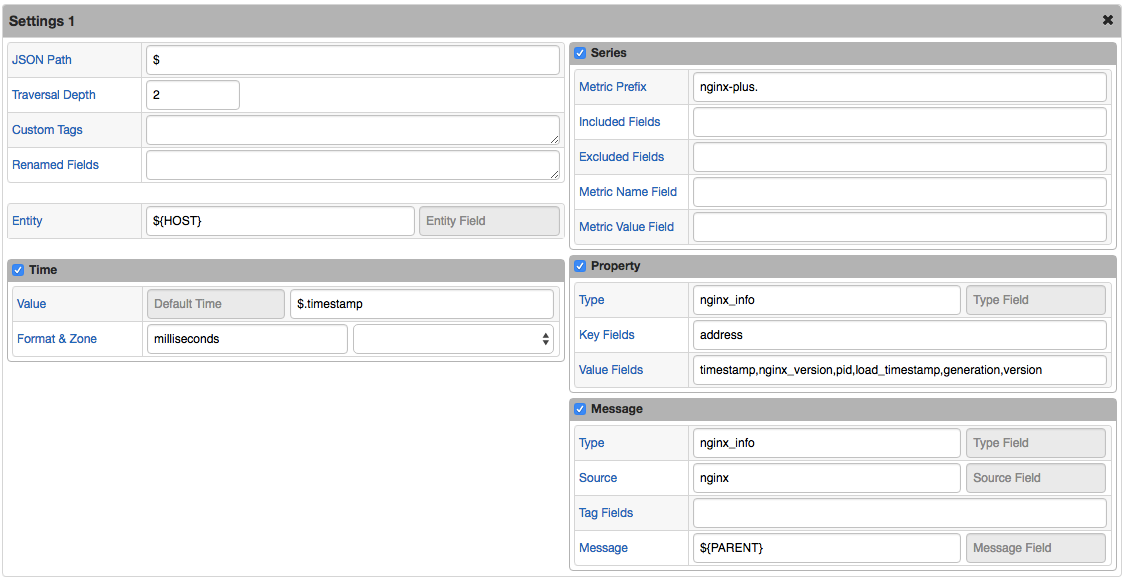Image resolution: width=1127 pixels, height=580 pixels.
Task: Select the Message Source Field box
Action: (x=1036, y=478)
